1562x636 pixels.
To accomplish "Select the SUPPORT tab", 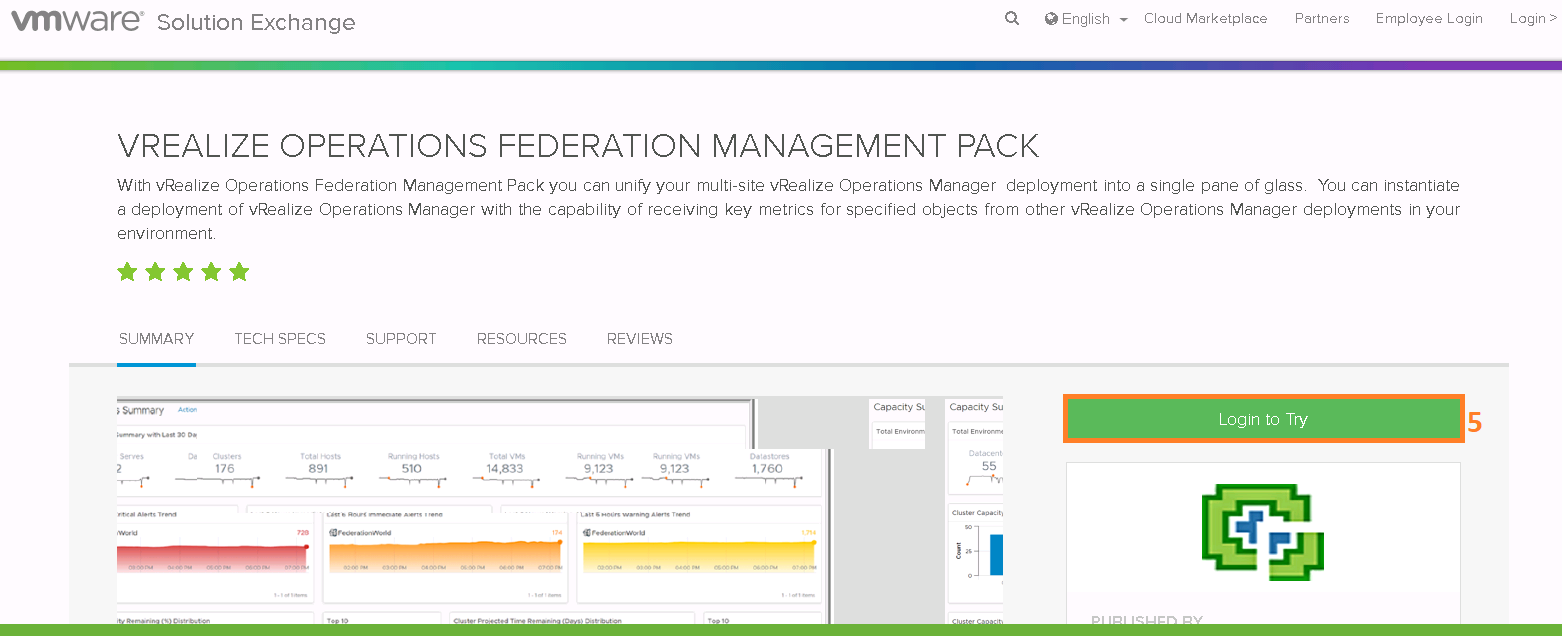I will point(401,338).
